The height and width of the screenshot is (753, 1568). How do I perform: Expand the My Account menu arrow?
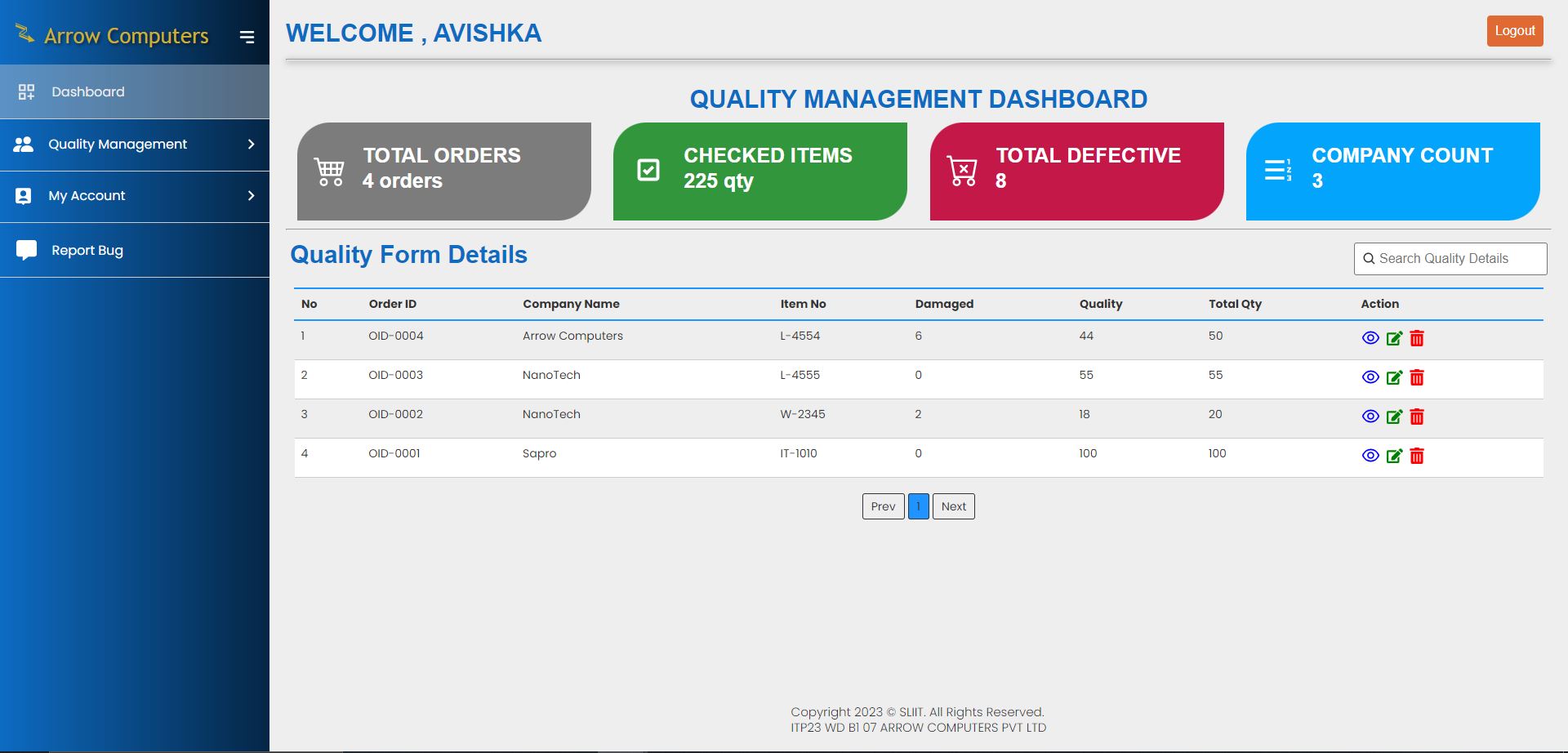[x=250, y=195]
